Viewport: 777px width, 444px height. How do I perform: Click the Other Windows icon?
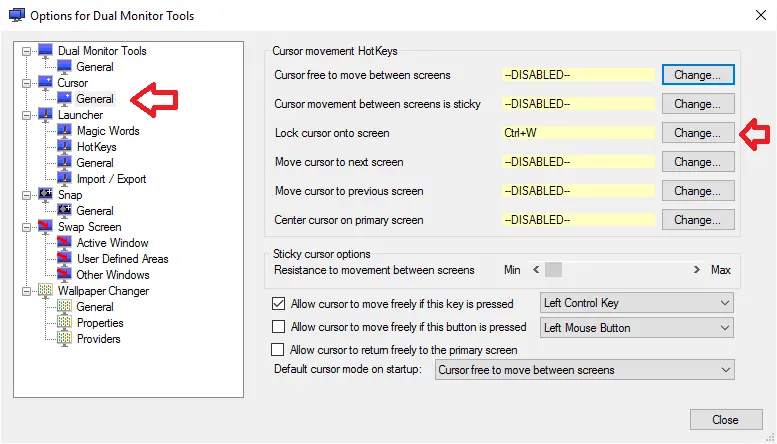tap(64, 275)
